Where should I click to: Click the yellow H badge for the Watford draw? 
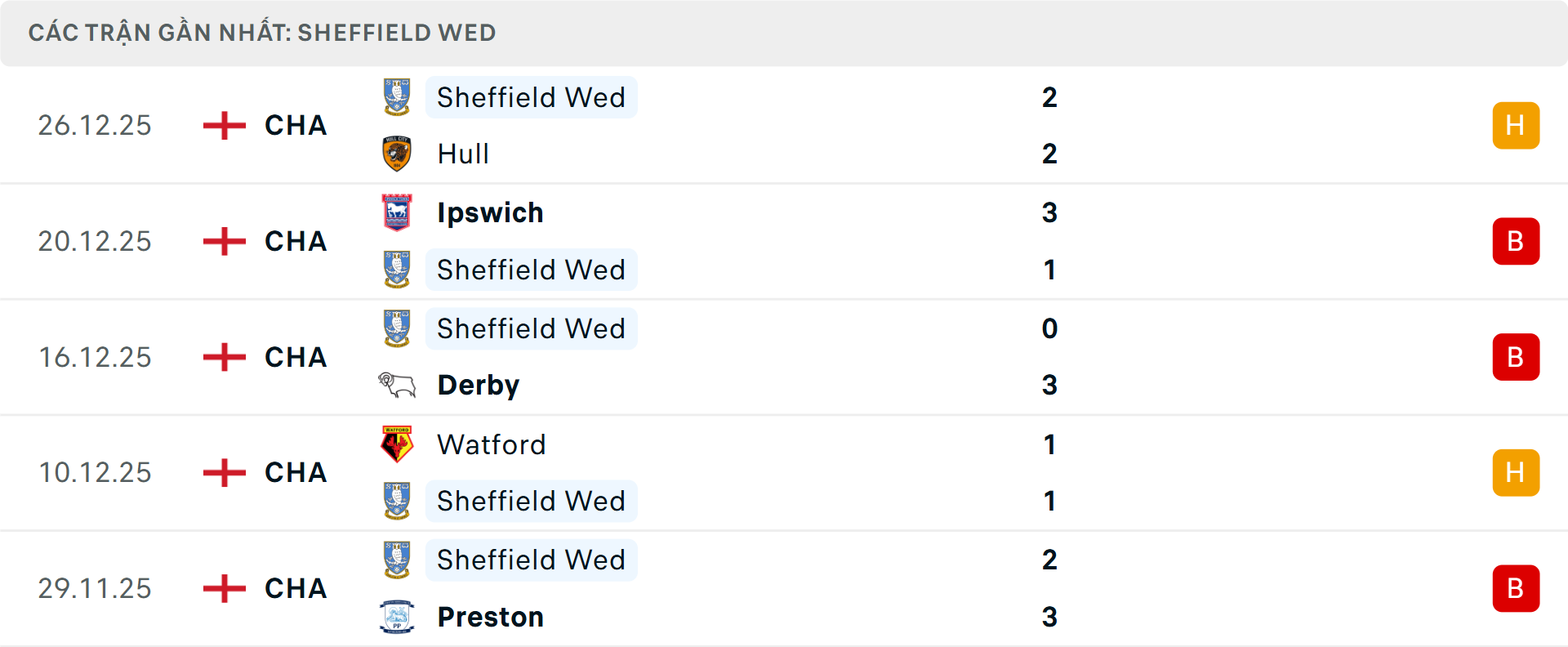pos(1517,472)
